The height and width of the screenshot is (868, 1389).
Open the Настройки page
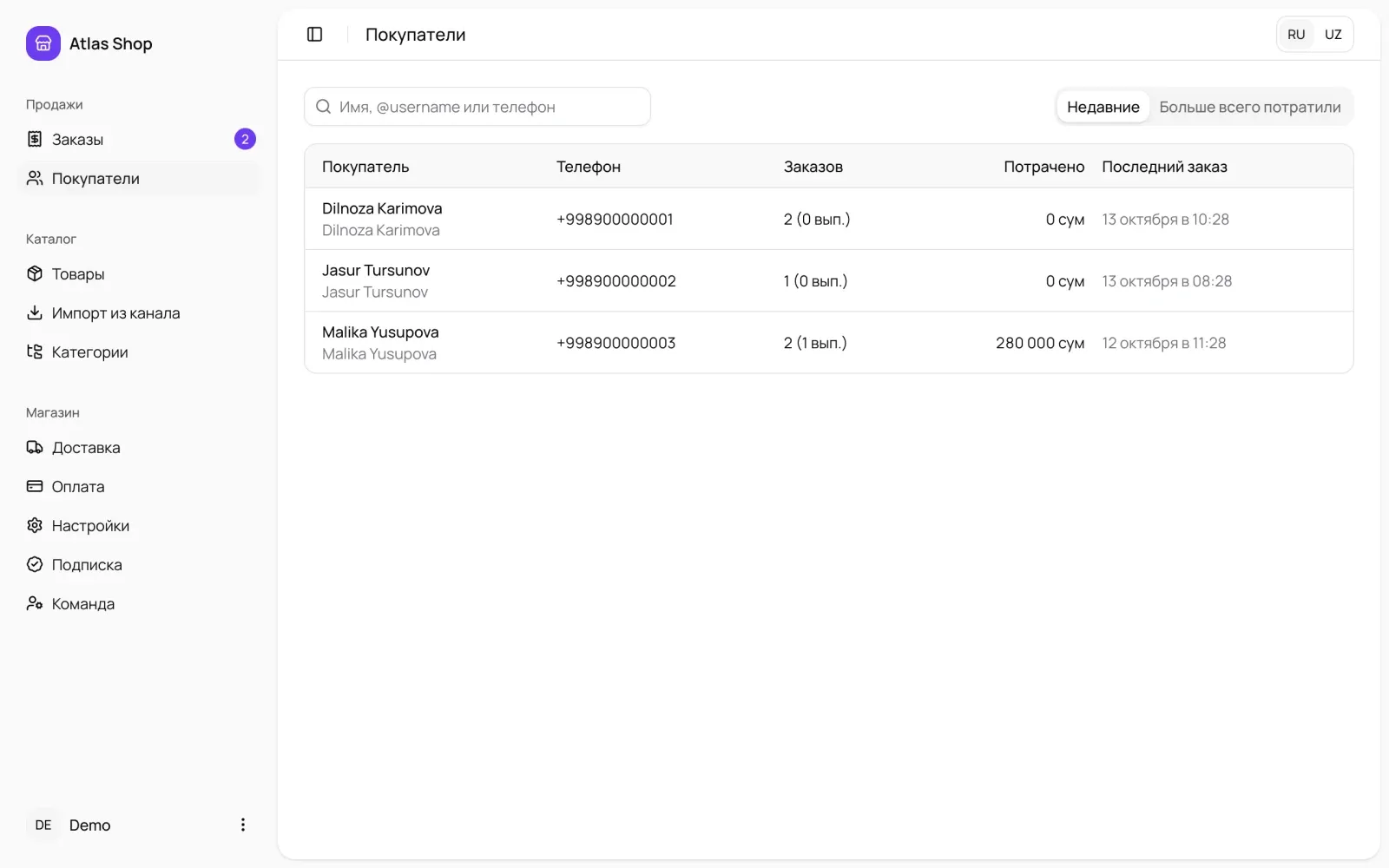(x=139, y=525)
